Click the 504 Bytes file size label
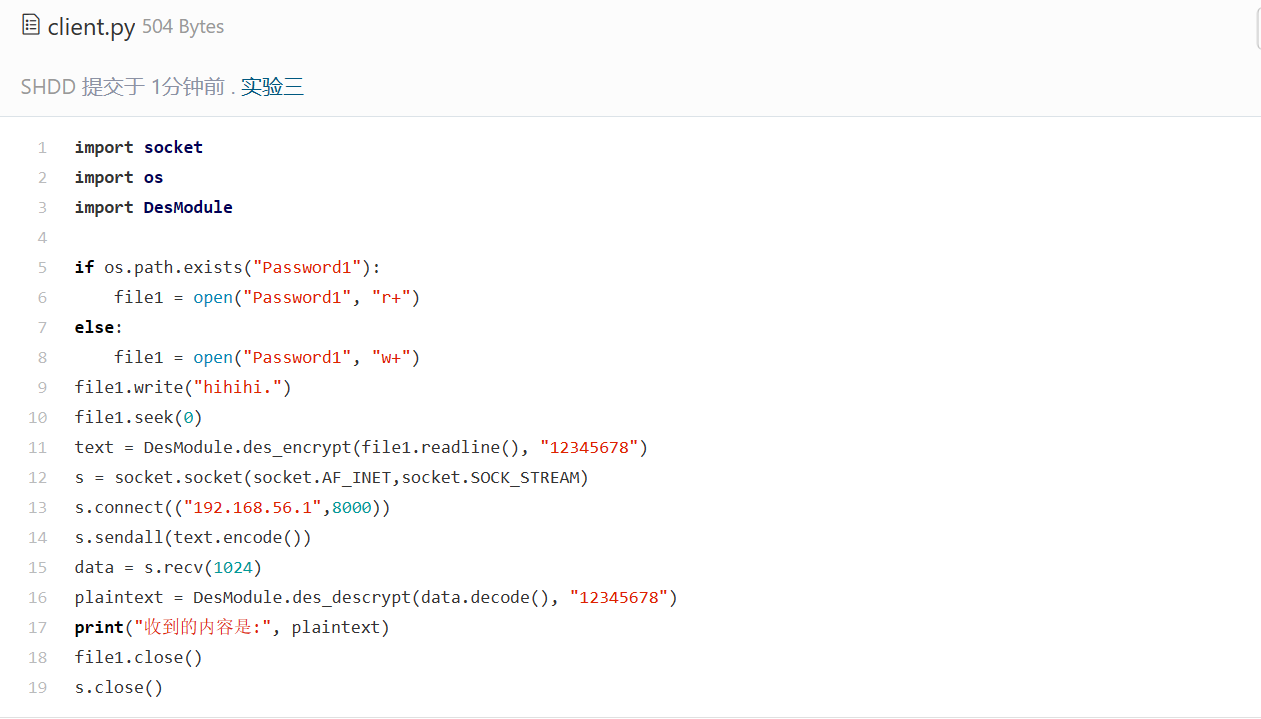This screenshot has width=1261, height=719. tap(183, 27)
